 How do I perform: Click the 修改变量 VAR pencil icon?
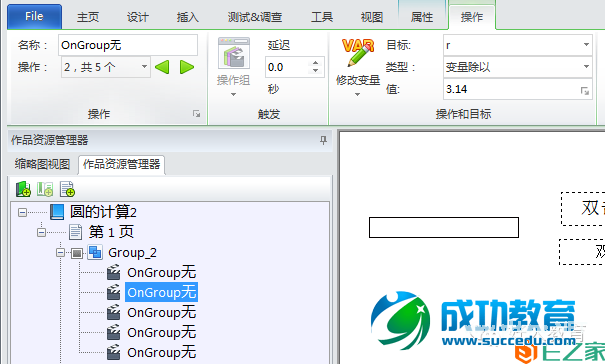pyautogui.click(x=358, y=53)
